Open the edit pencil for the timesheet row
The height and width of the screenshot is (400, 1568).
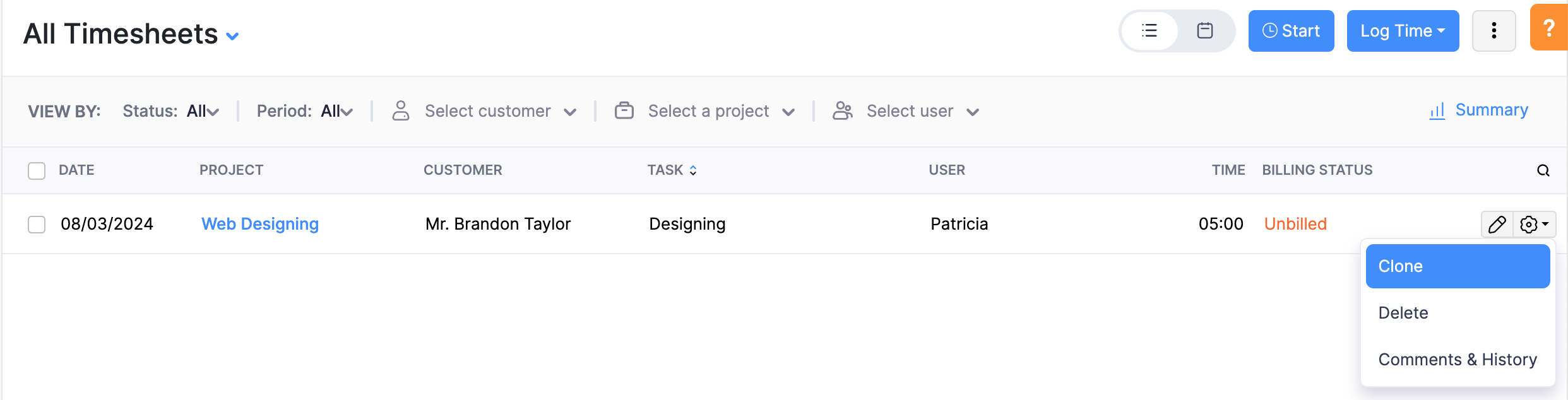point(1497,224)
